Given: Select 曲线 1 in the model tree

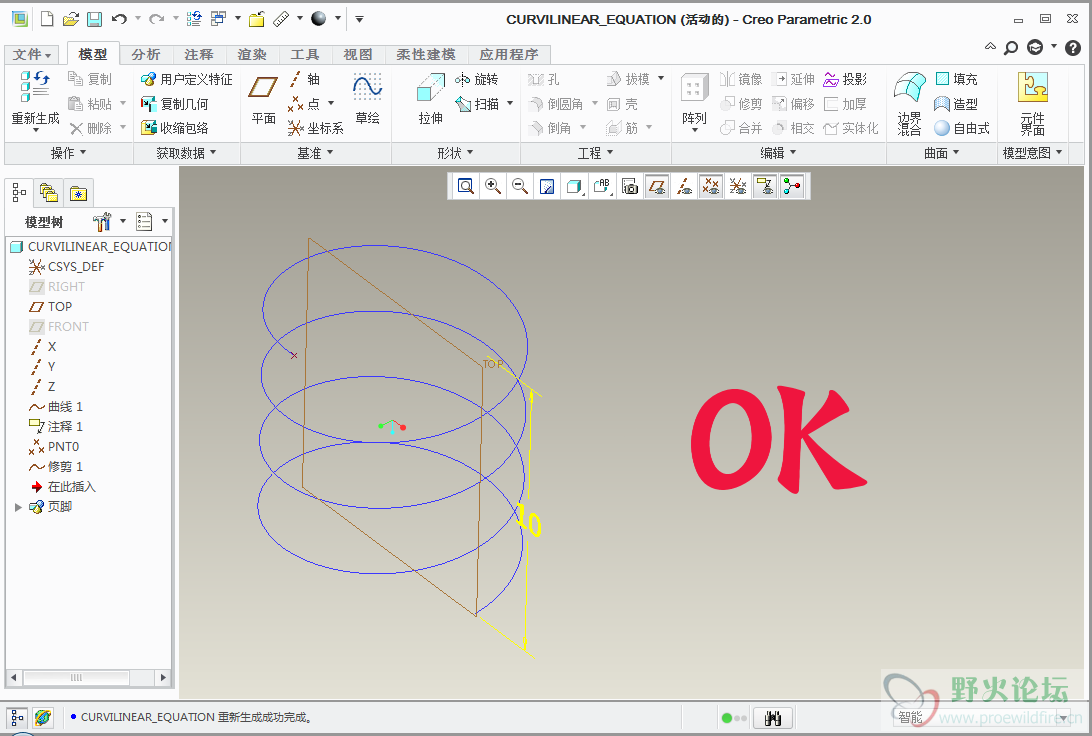Looking at the screenshot, I should click(65, 407).
